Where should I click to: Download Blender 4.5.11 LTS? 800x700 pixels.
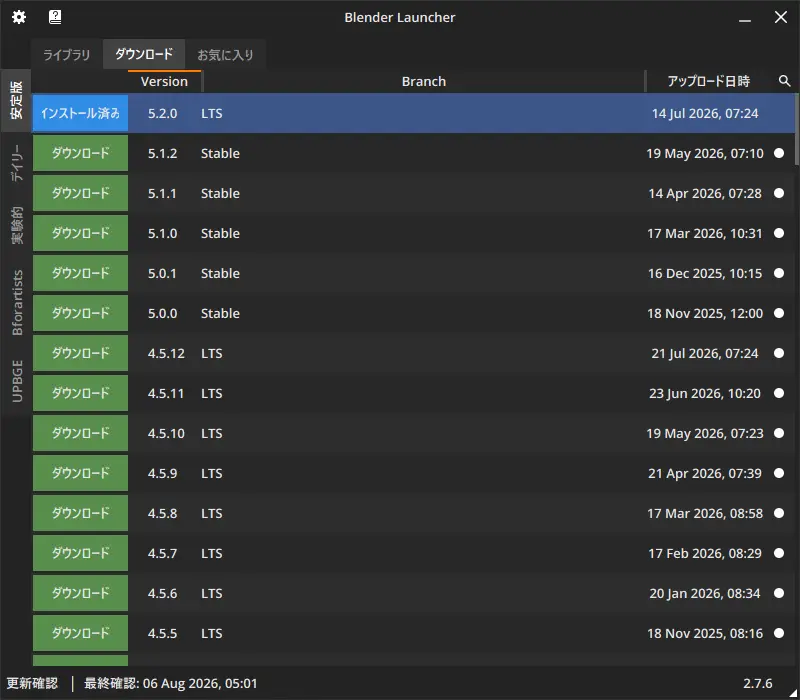[81, 393]
